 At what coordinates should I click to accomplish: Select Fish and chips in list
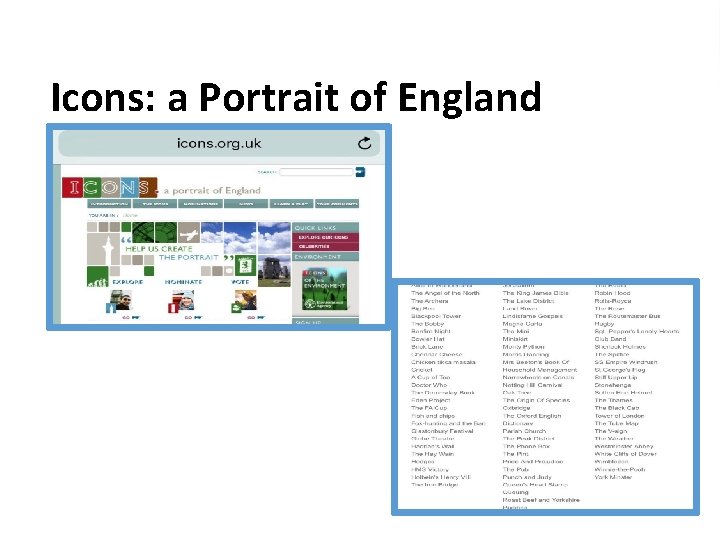(x=433, y=416)
